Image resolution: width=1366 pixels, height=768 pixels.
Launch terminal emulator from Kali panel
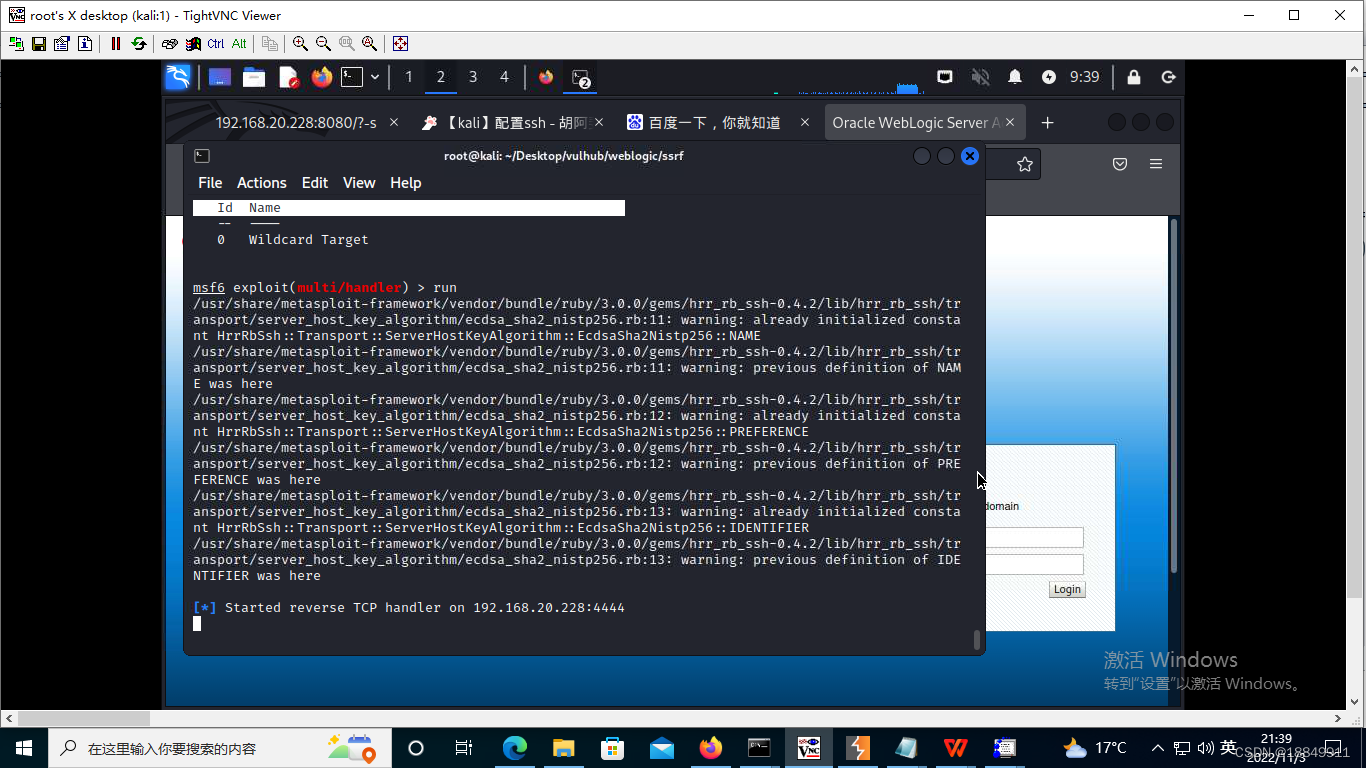351,77
